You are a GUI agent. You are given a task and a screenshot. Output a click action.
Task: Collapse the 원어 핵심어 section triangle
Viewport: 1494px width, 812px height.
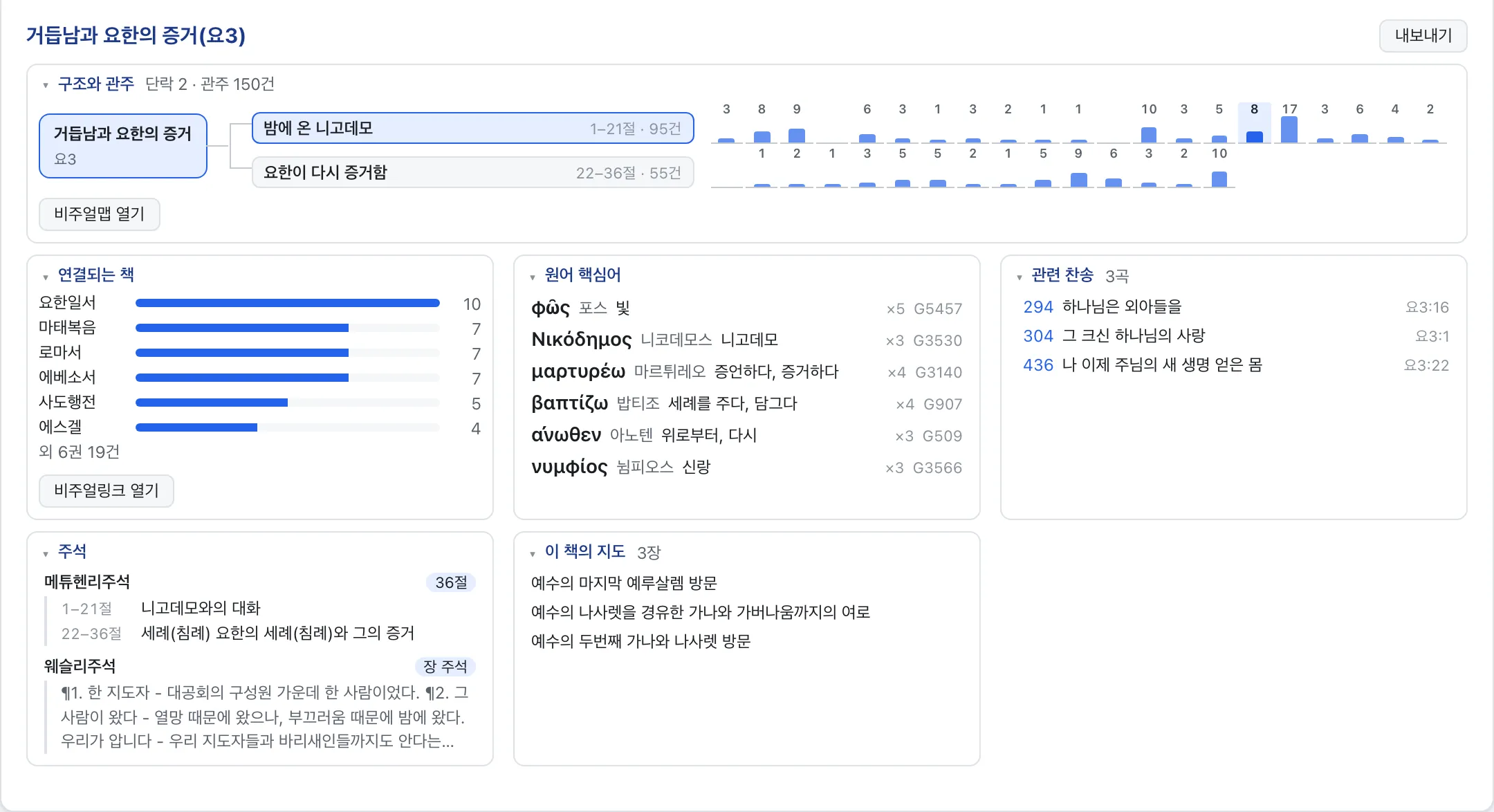point(533,277)
